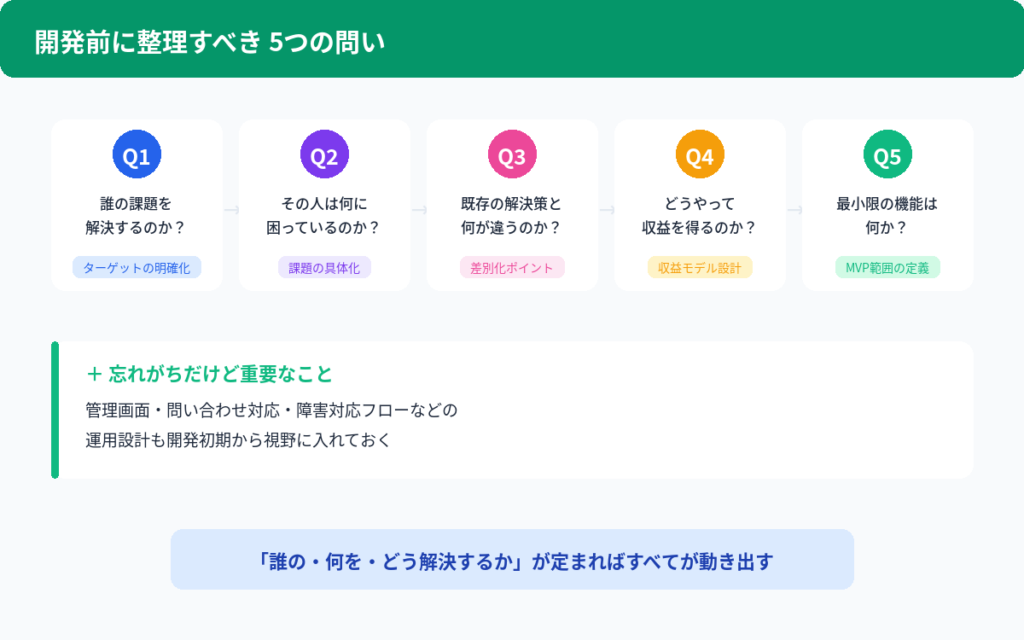Click the 収益モデル設計 yellow tag
Viewport: 1024px width, 640px height.
point(700,267)
